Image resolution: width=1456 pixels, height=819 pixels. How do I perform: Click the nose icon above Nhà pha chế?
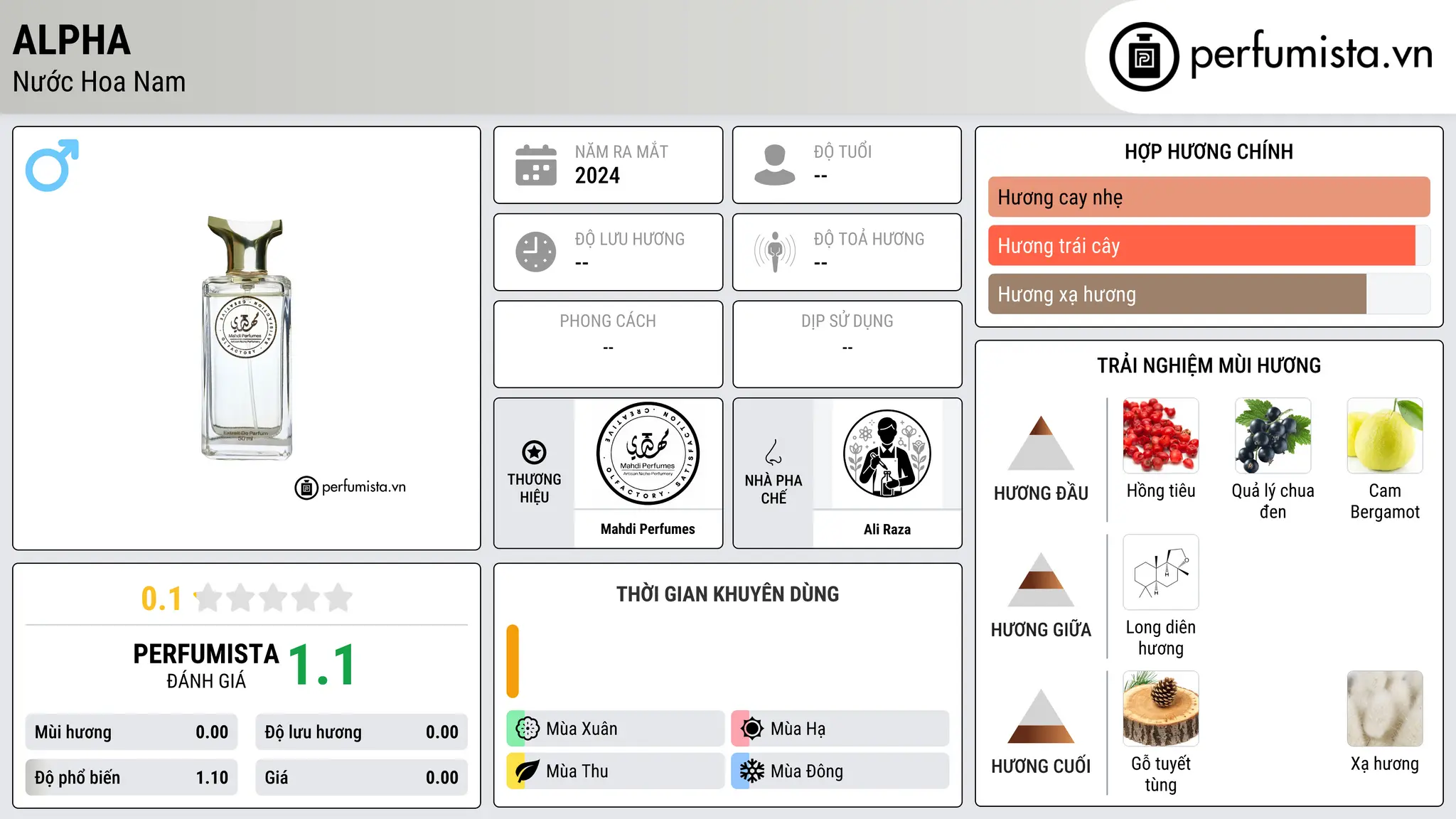click(773, 452)
